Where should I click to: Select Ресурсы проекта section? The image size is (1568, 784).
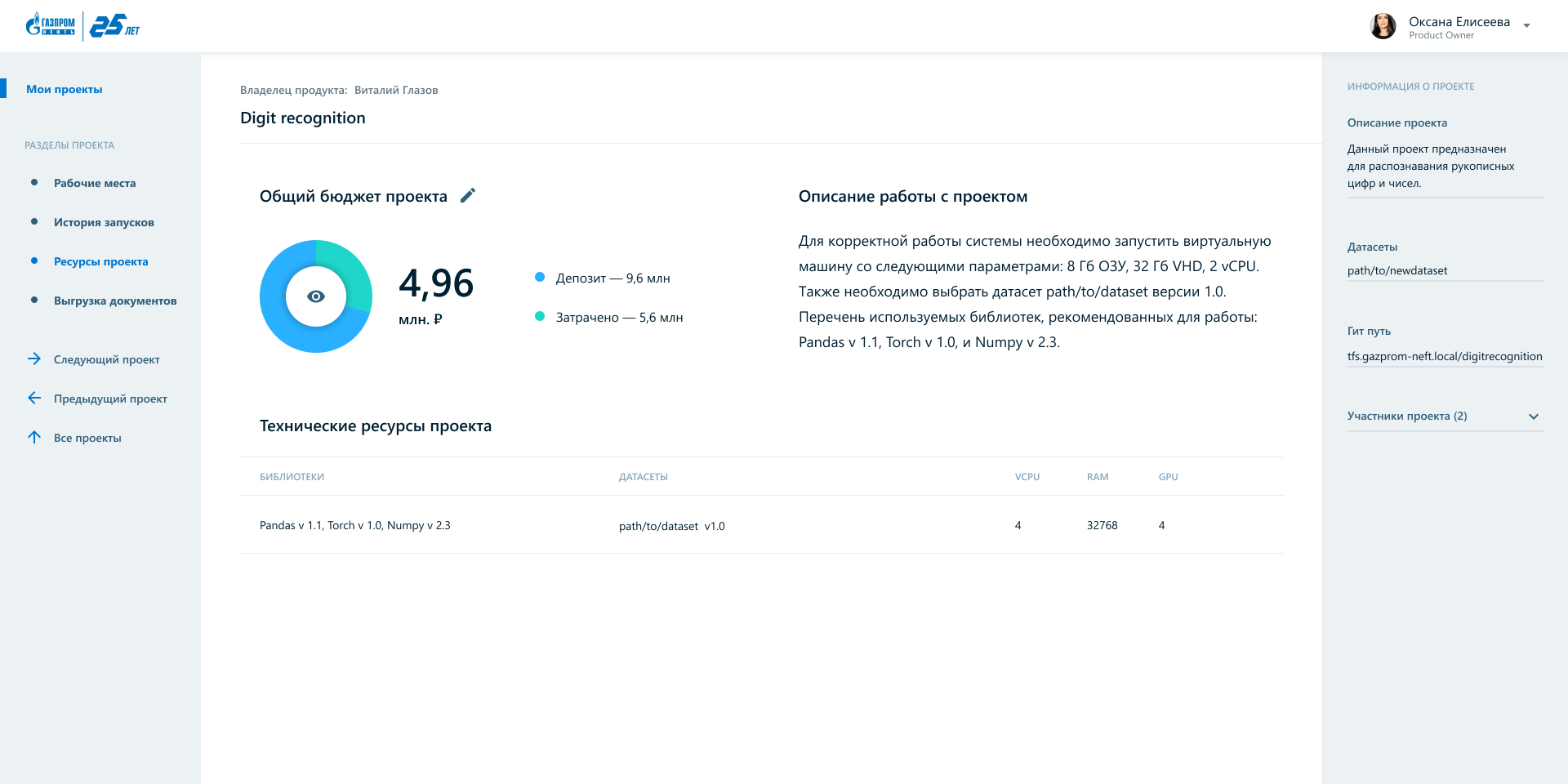coord(101,262)
